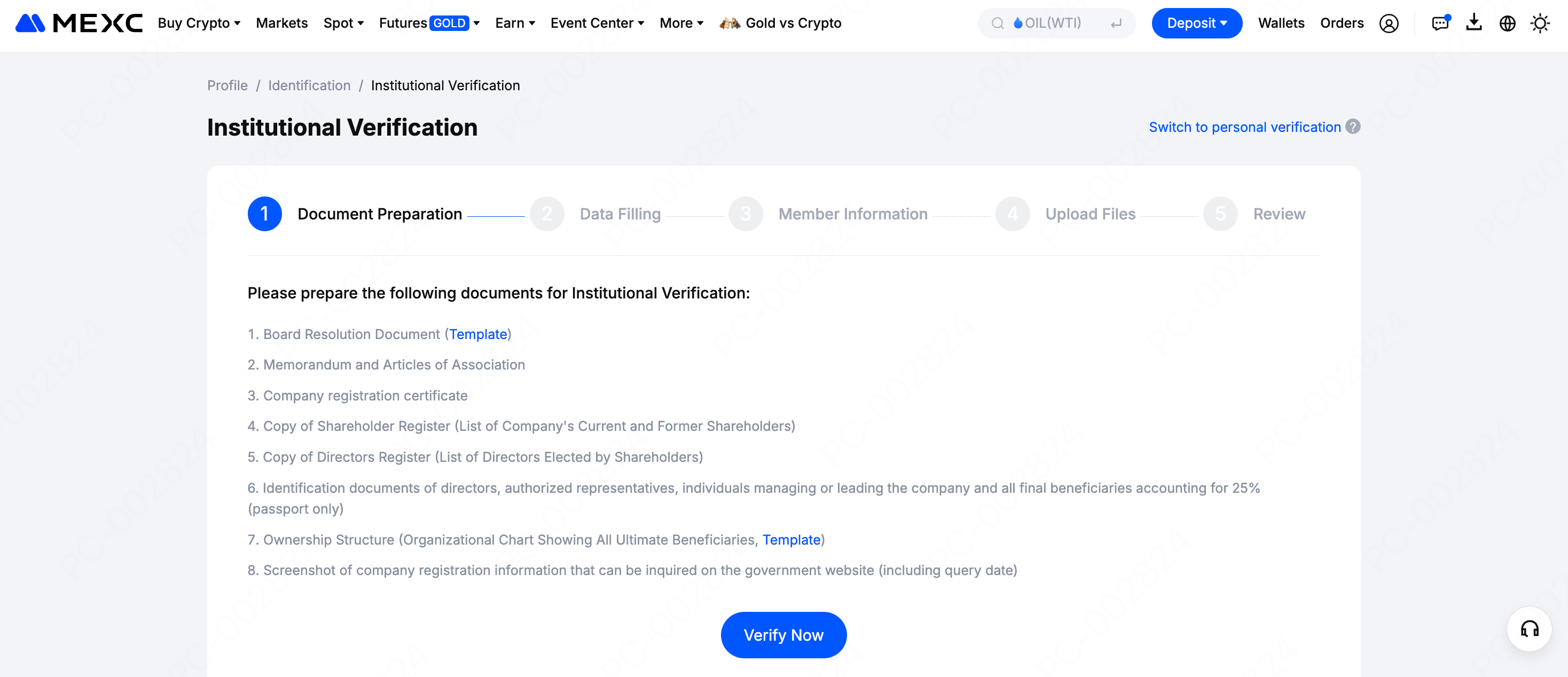Click the download app icon

(x=1473, y=23)
